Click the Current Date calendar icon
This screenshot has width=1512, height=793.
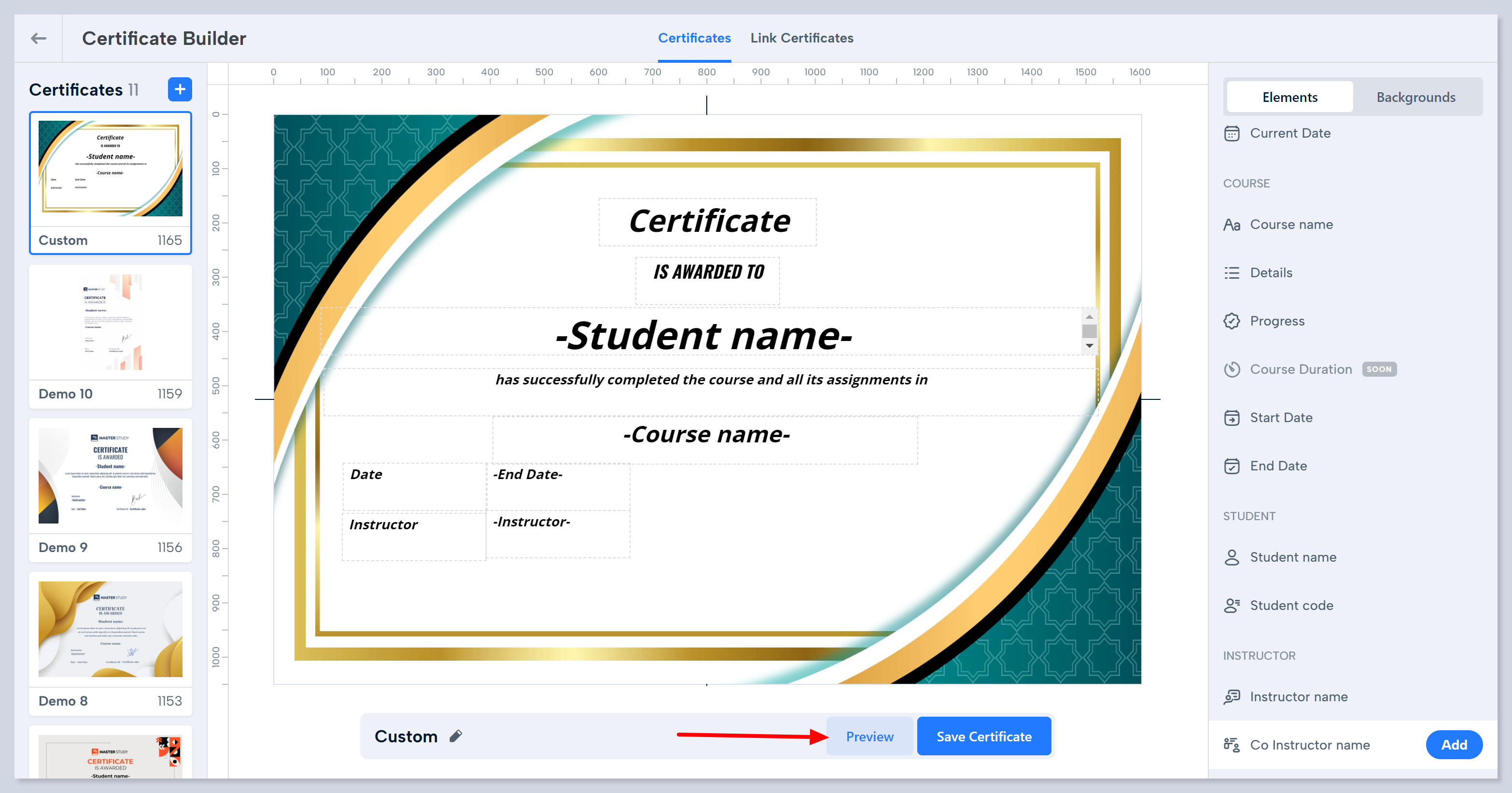1232,133
